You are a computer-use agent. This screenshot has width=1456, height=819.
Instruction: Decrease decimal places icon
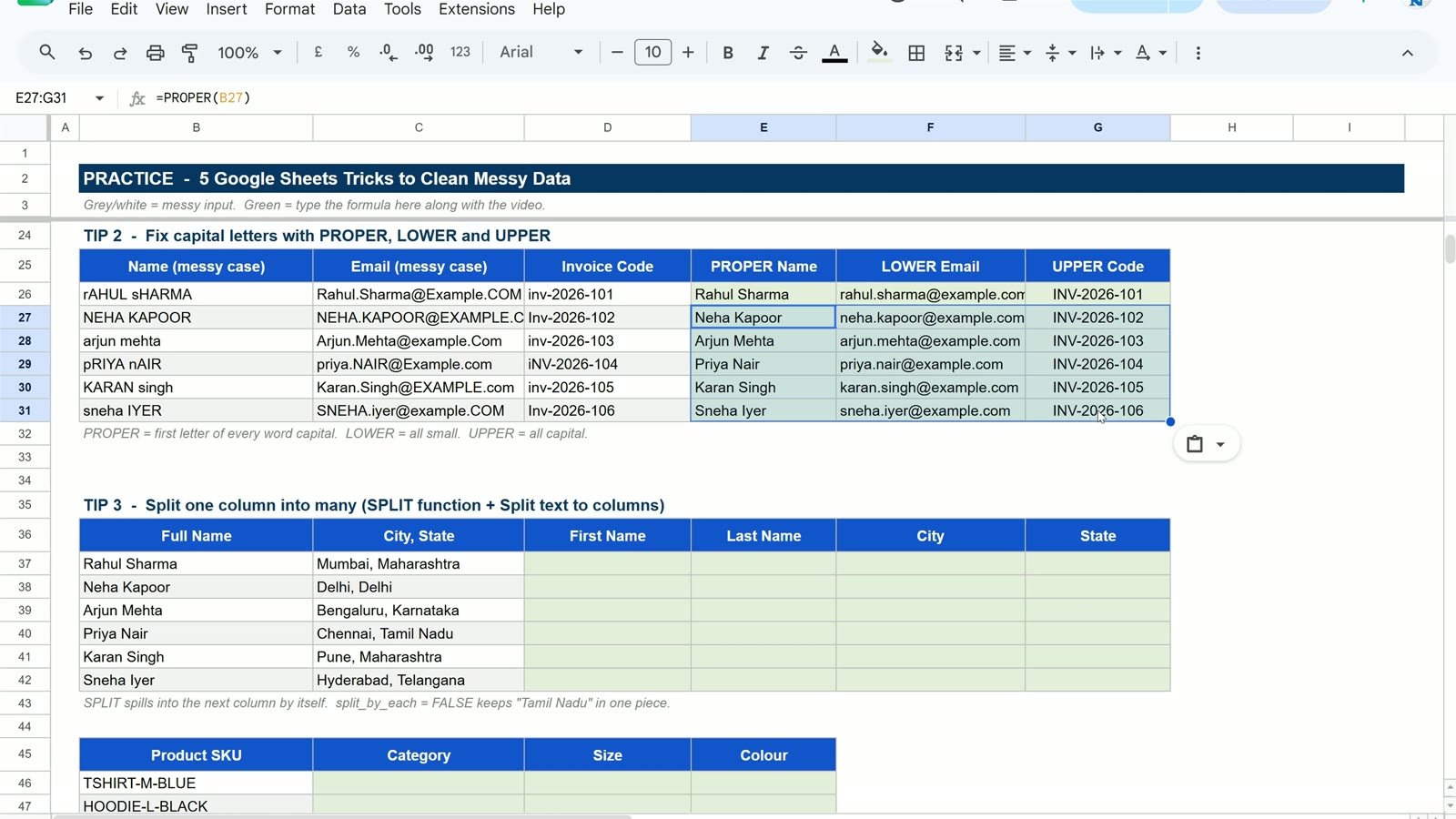(389, 52)
